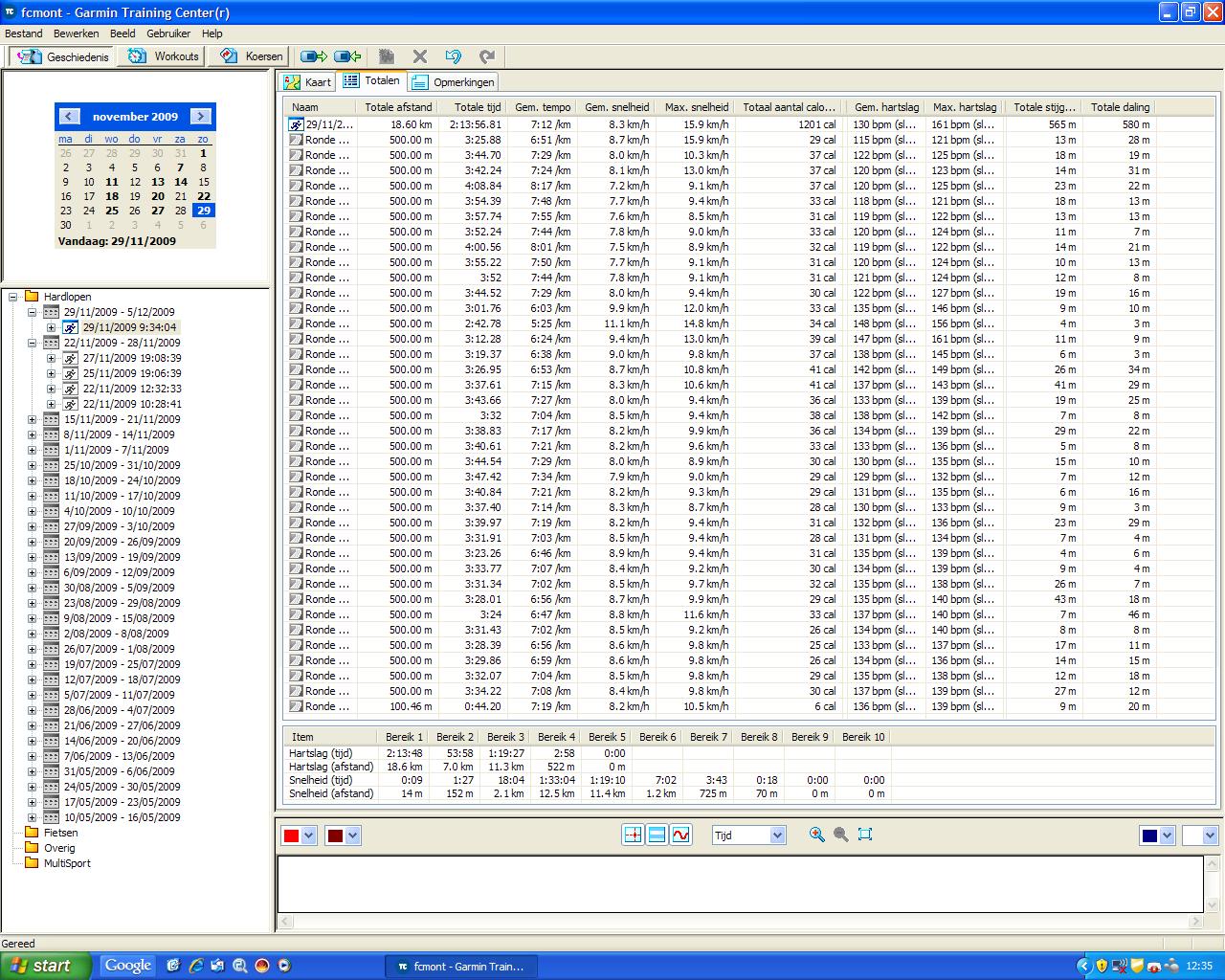This screenshot has height=980, width=1225.
Task: Collapse the Hardlopen folder
Action: point(13,297)
